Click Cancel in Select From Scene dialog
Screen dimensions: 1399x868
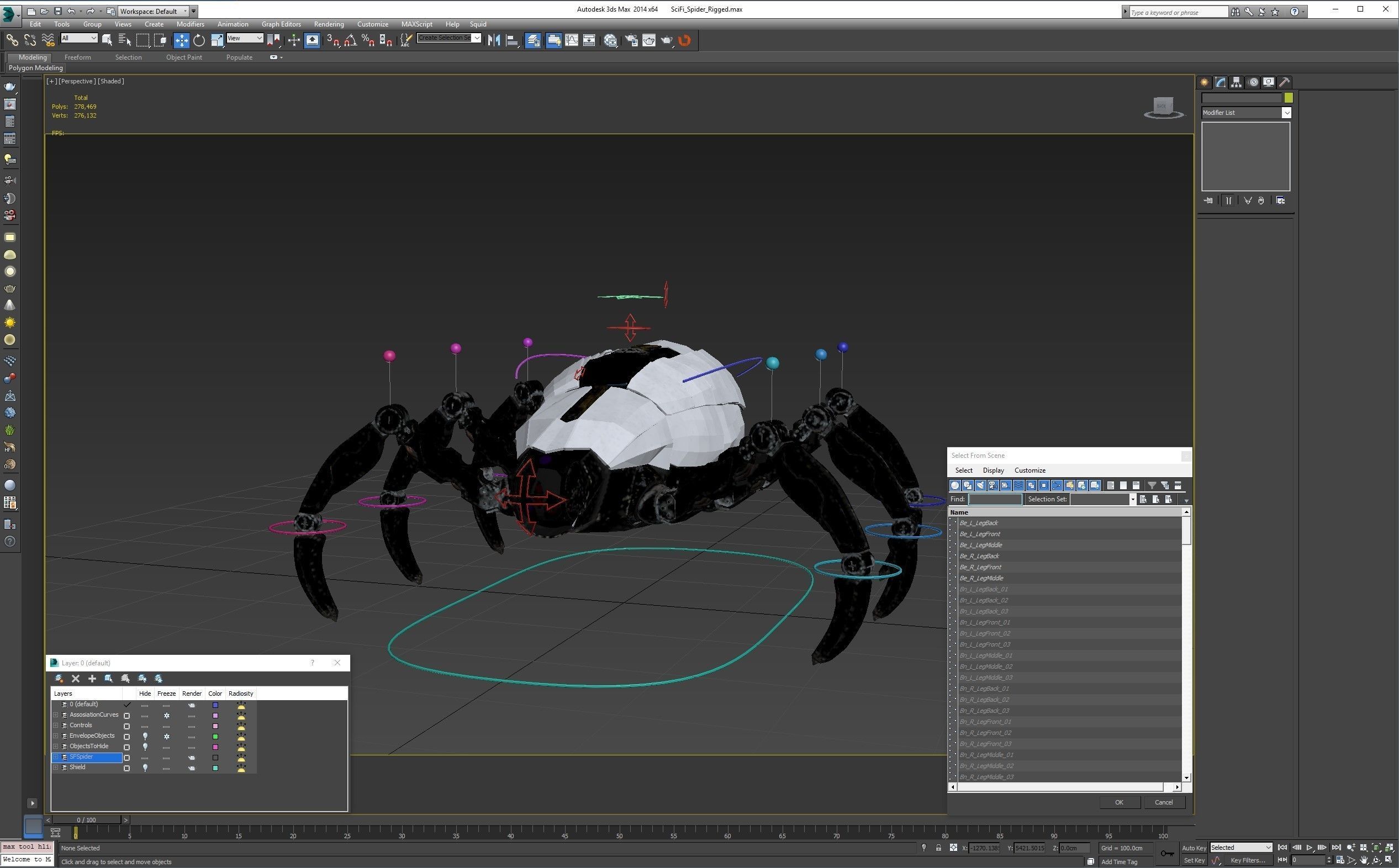tap(1164, 802)
